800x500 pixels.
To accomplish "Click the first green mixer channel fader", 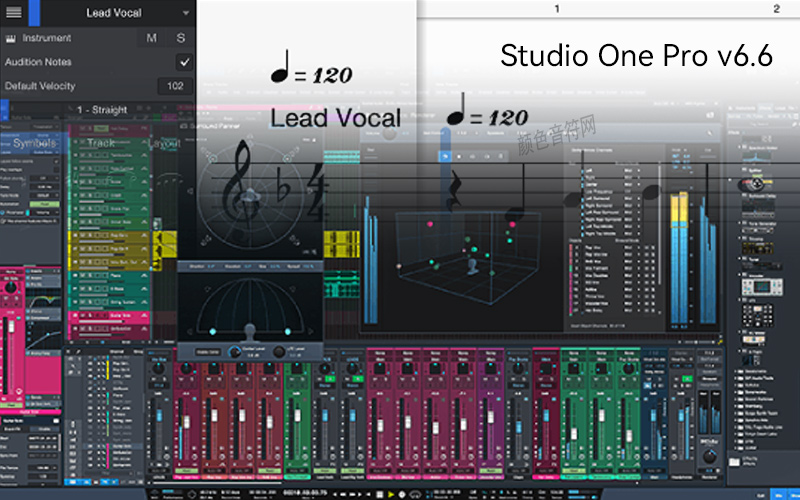I will [297, 414].
